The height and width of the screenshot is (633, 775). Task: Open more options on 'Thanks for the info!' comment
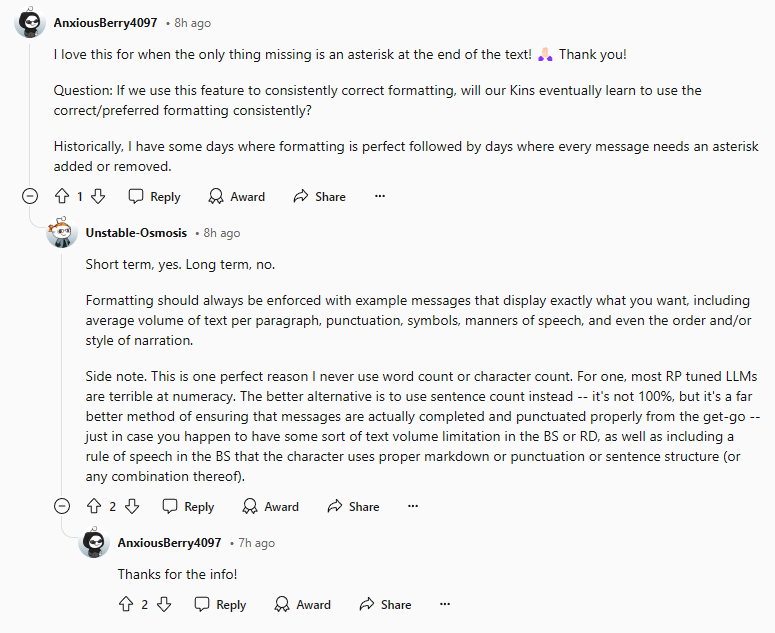click(445, 604)
